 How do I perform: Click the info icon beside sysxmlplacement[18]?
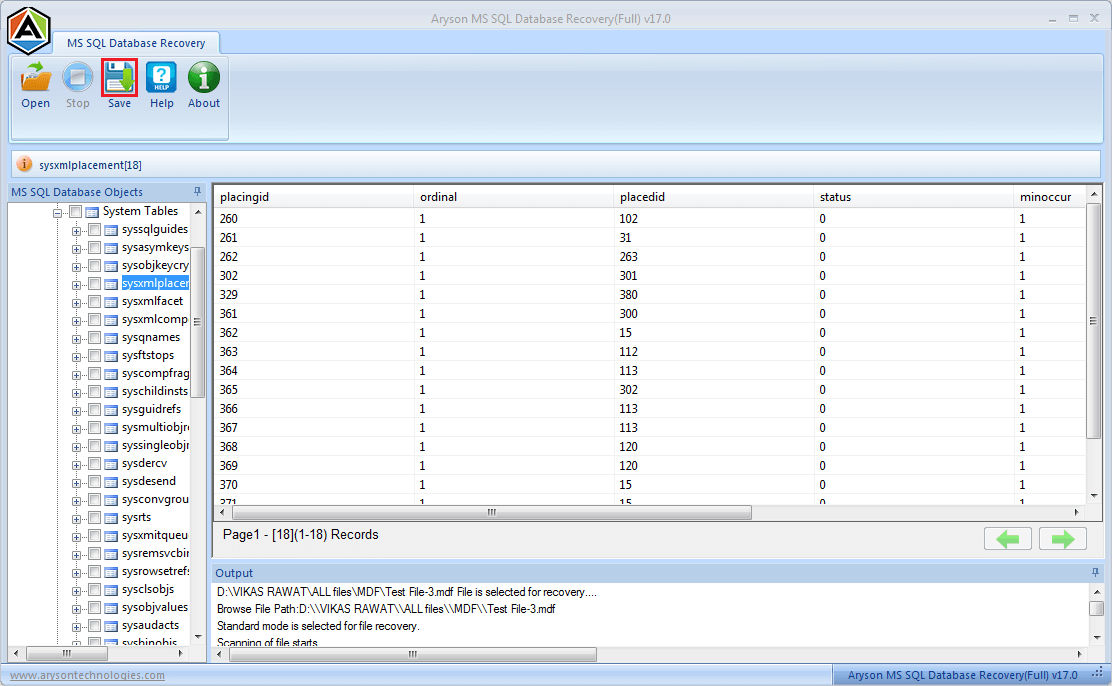pyautogui.click(x=24, y=164)
